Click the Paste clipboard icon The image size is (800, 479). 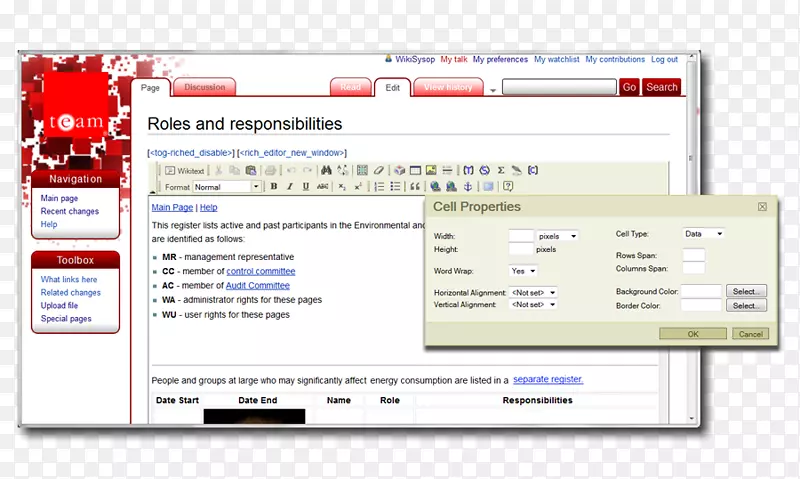click(251, 170)
